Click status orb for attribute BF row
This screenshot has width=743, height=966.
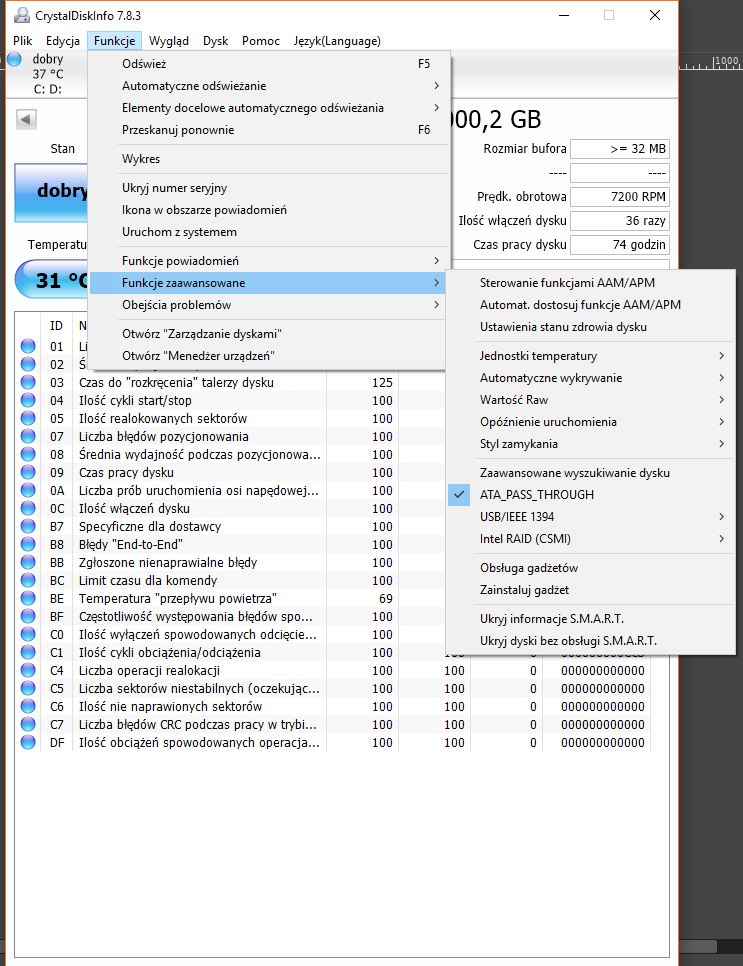[x=28, y=617]
